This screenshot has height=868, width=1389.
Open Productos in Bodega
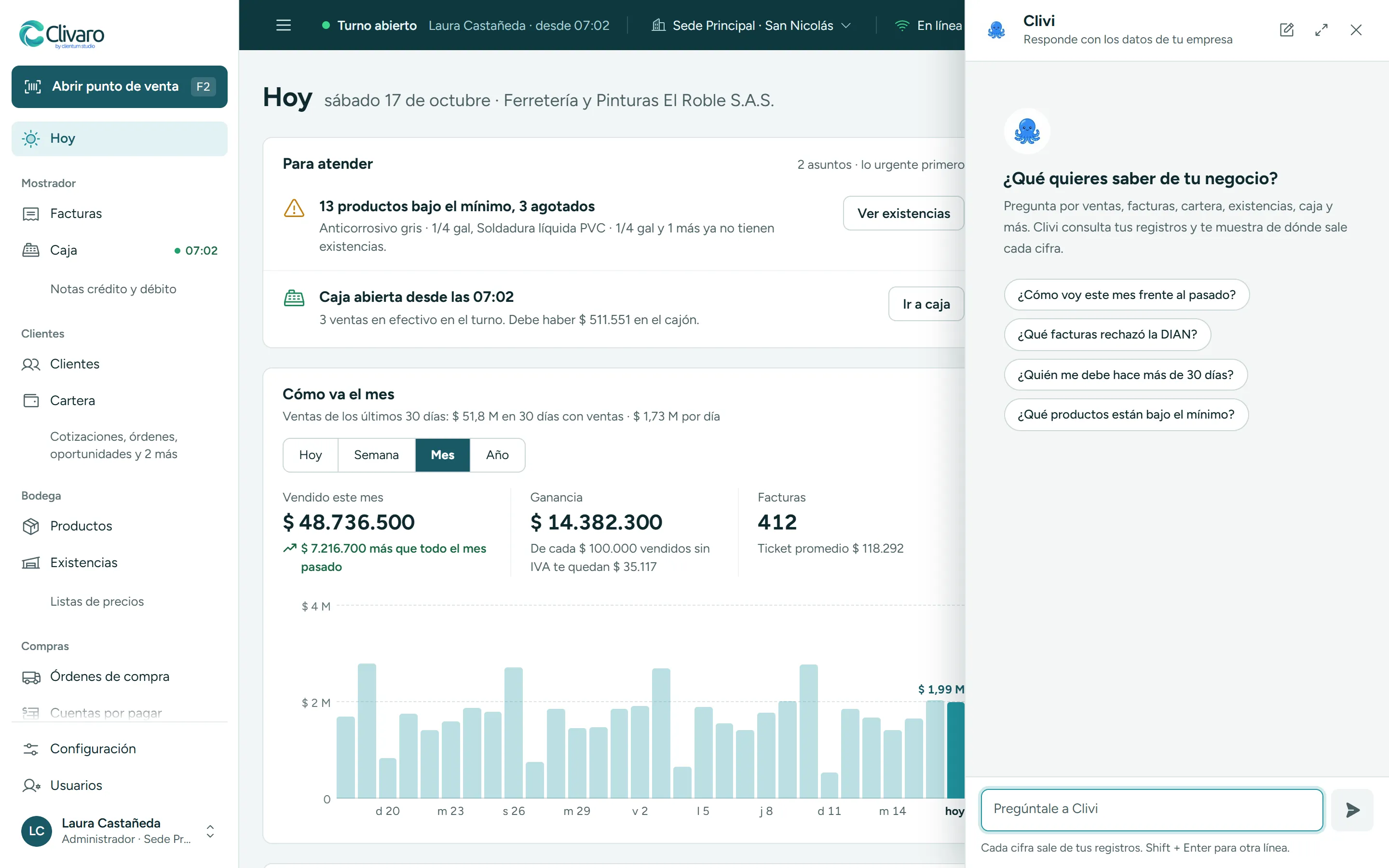(x=120, y=526)
